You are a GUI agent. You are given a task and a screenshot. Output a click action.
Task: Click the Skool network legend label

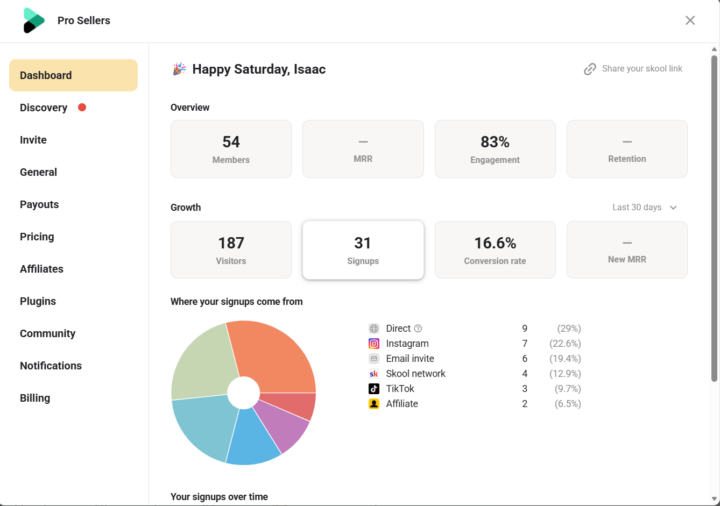tap(416, 374)
